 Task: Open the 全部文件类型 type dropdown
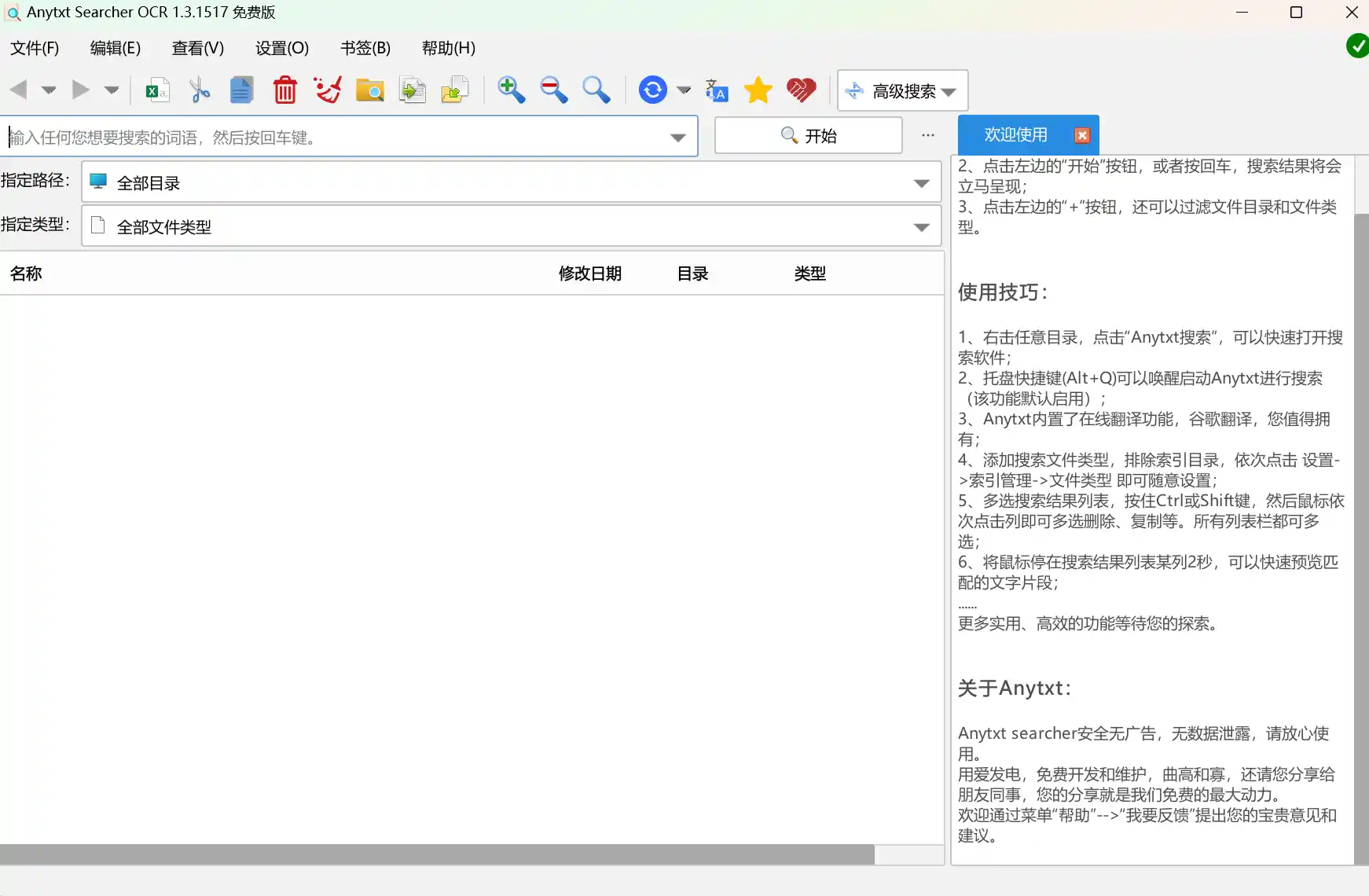[921, 227]
